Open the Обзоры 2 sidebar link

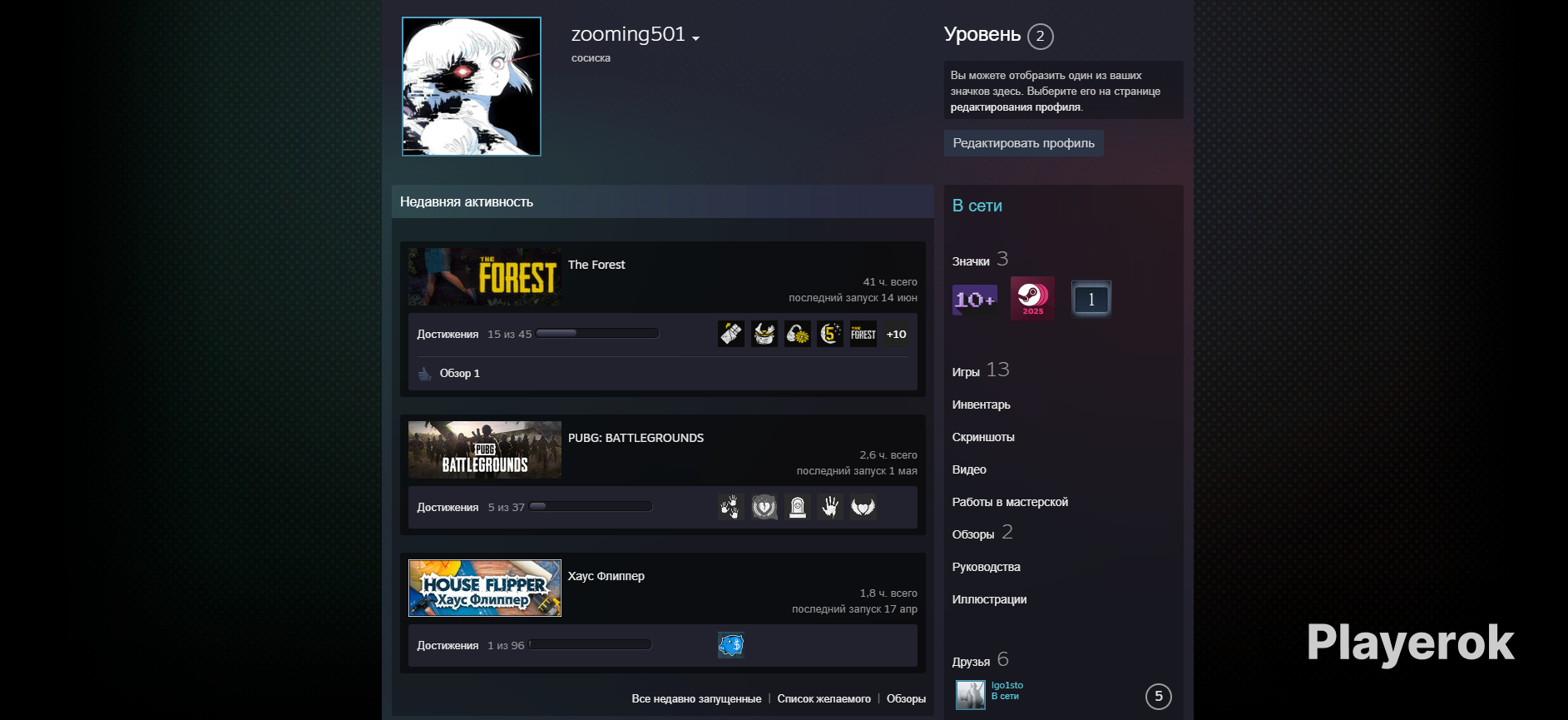pyautogui.click(x=982, y=533)
